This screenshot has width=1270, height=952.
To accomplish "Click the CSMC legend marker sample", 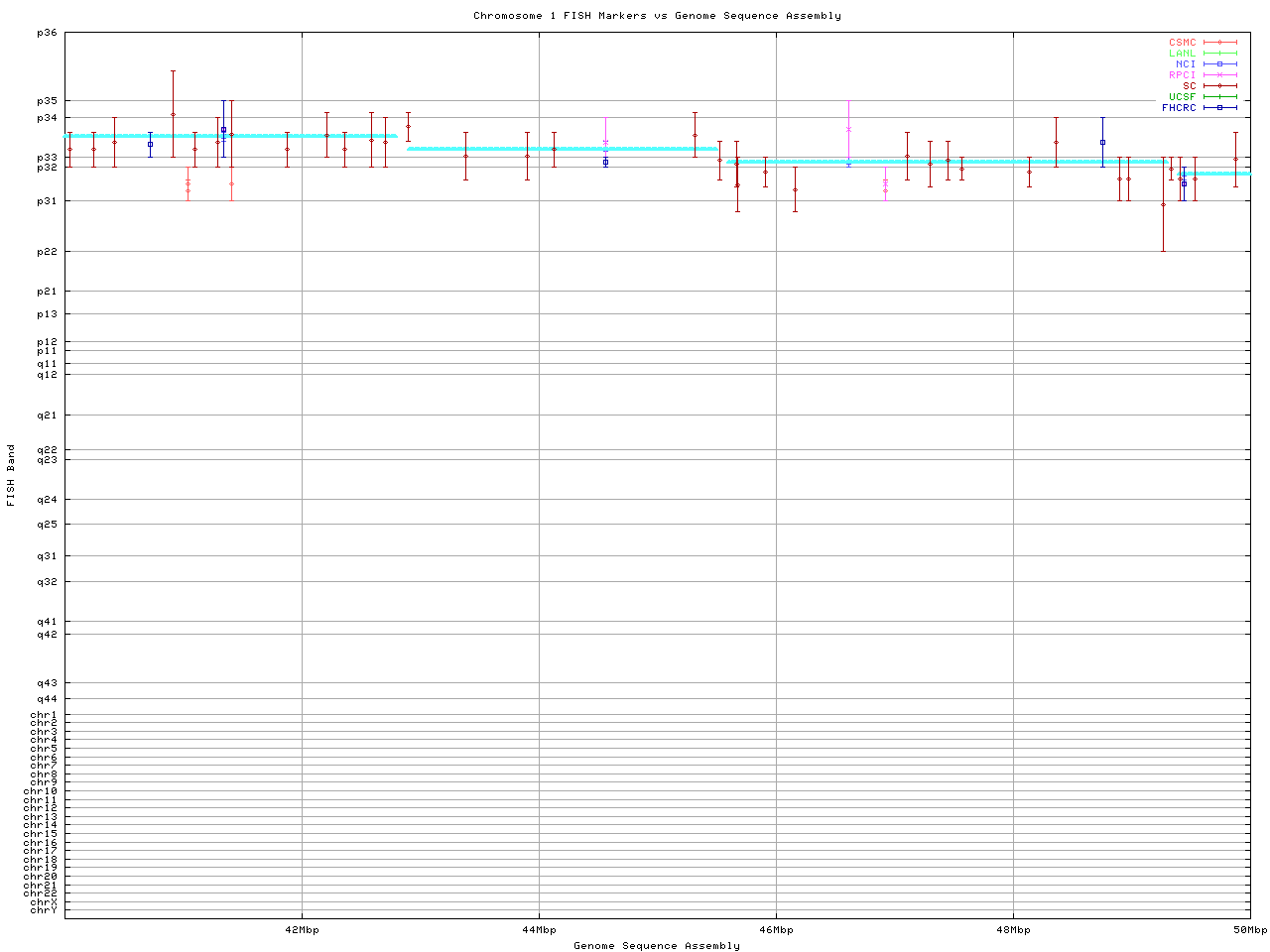I will [x=1219, y=43].
